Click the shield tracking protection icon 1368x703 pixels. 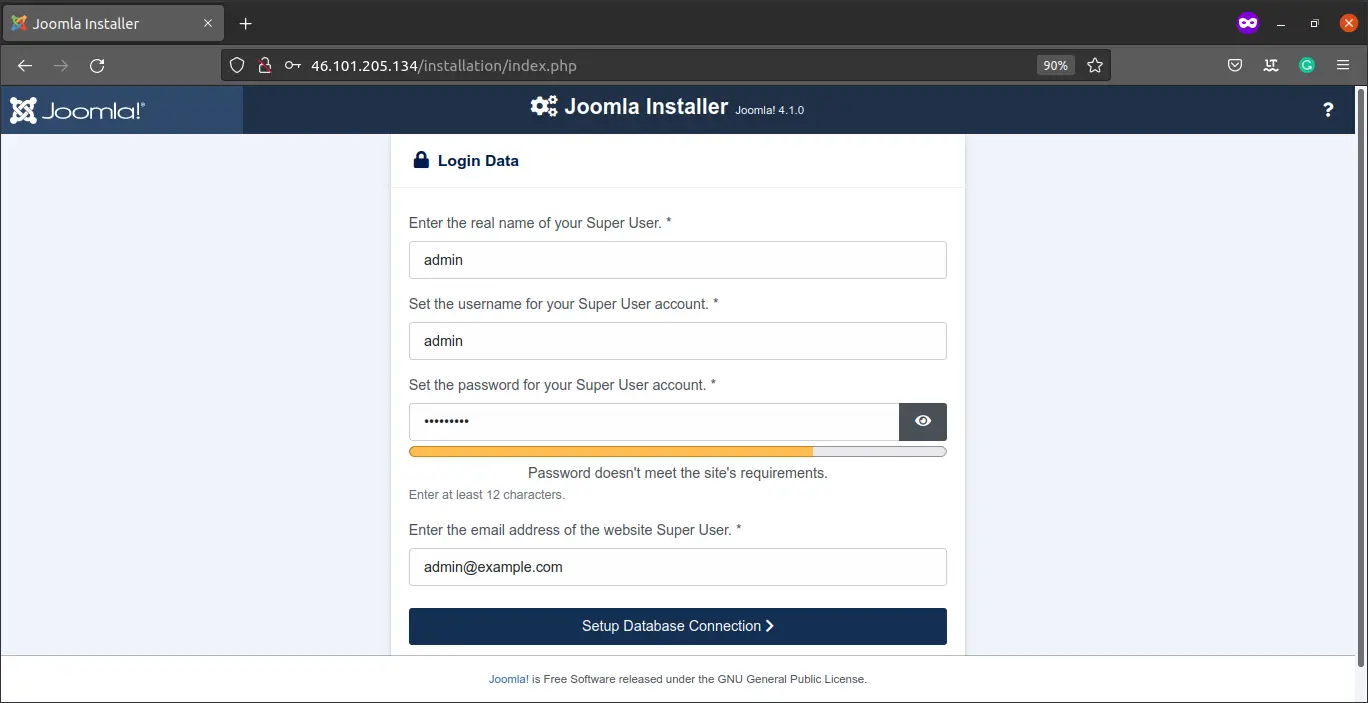coord(237,66)
